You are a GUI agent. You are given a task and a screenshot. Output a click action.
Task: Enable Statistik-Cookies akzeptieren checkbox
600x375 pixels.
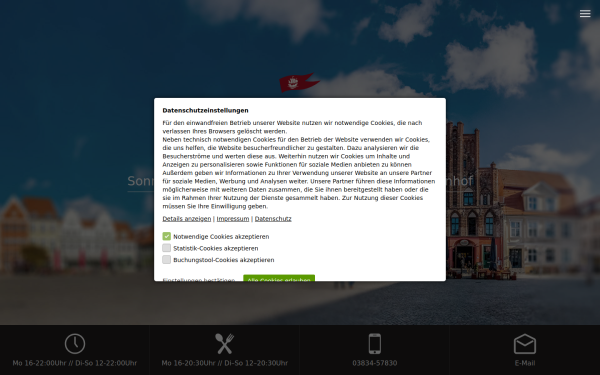point(166,248)
